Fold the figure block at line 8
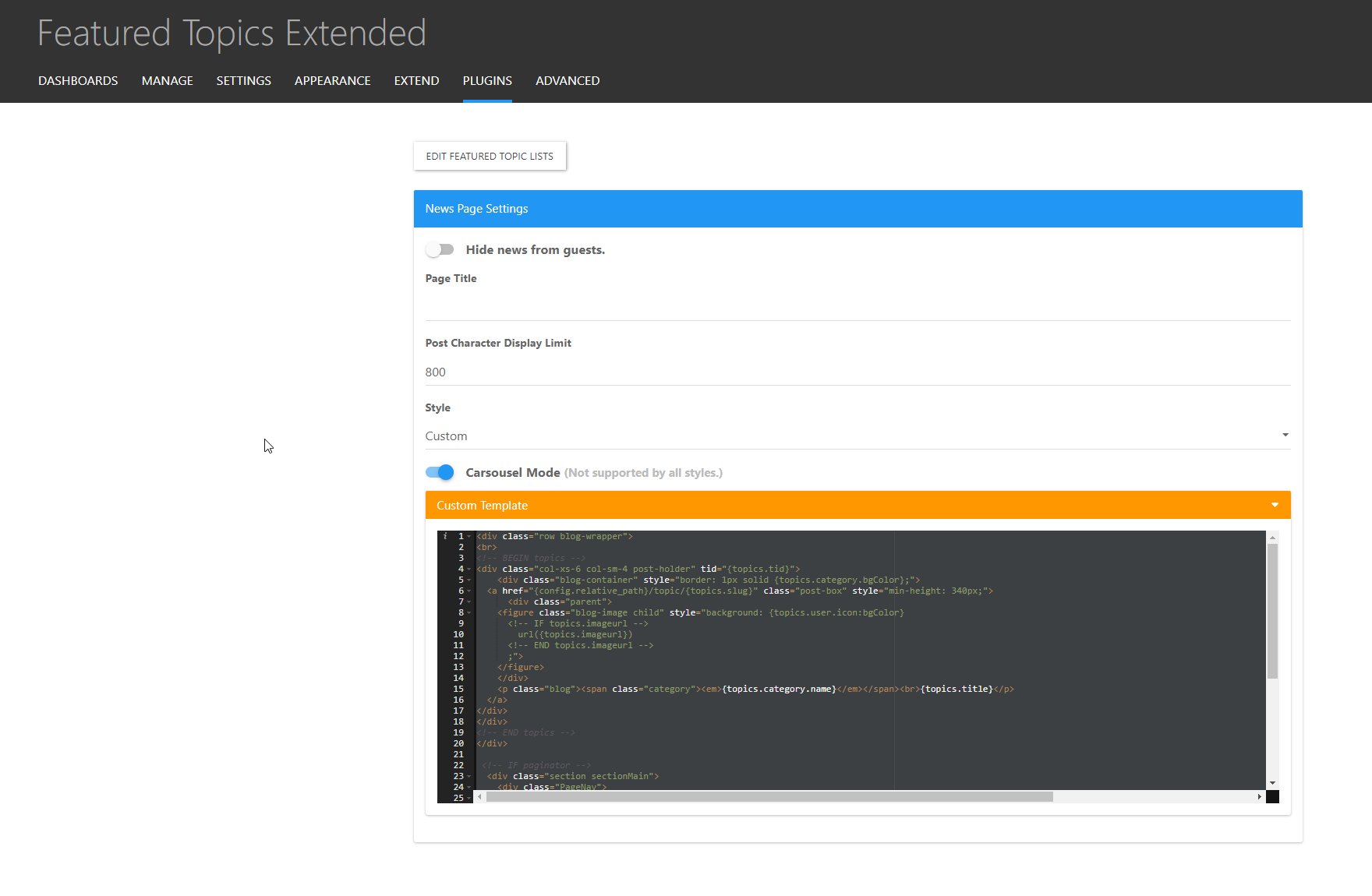The width and height of the screenshot is (1372, 896). [469, 613]
